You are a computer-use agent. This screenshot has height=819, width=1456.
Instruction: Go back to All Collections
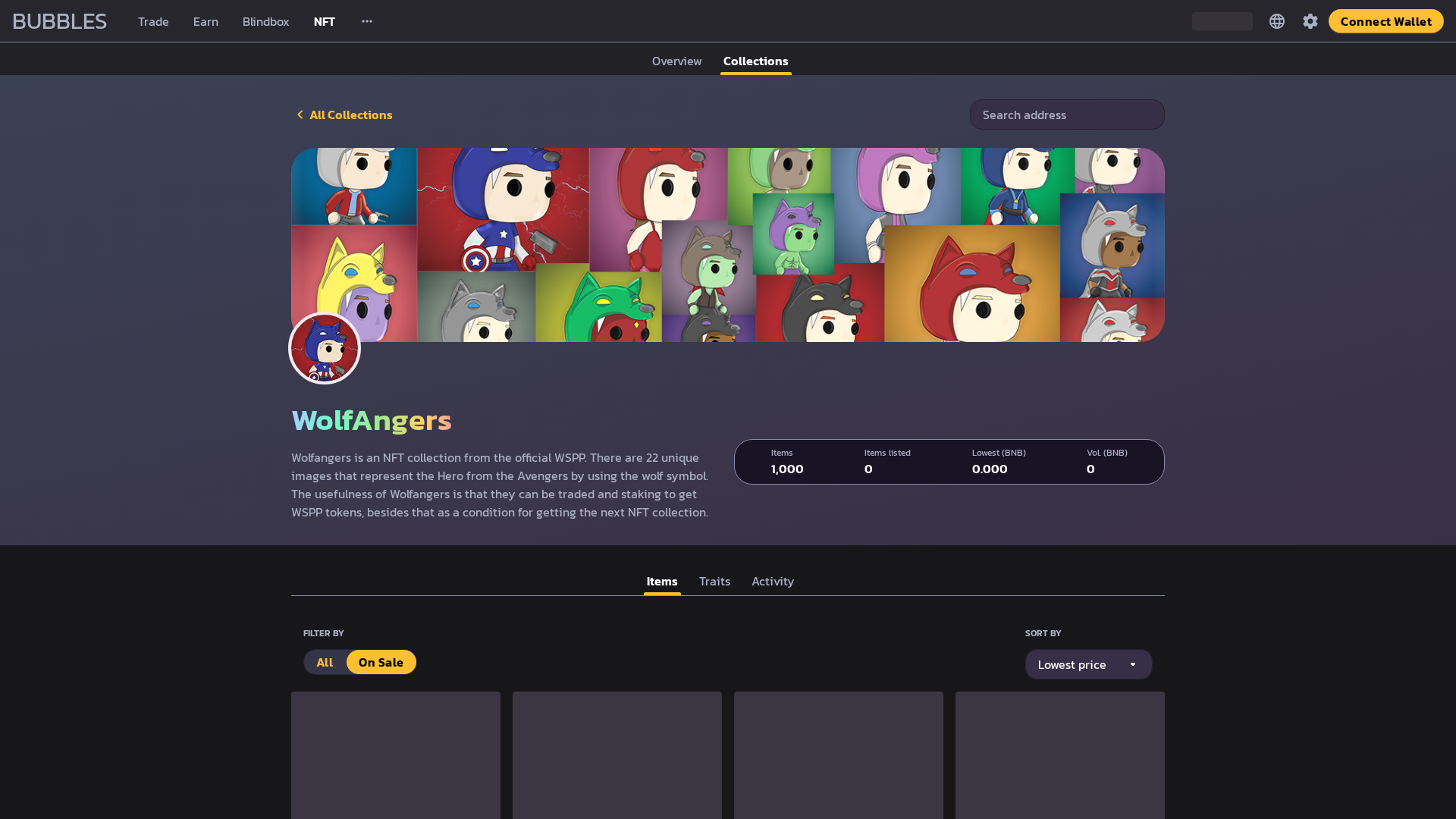[x=350, y=115]
